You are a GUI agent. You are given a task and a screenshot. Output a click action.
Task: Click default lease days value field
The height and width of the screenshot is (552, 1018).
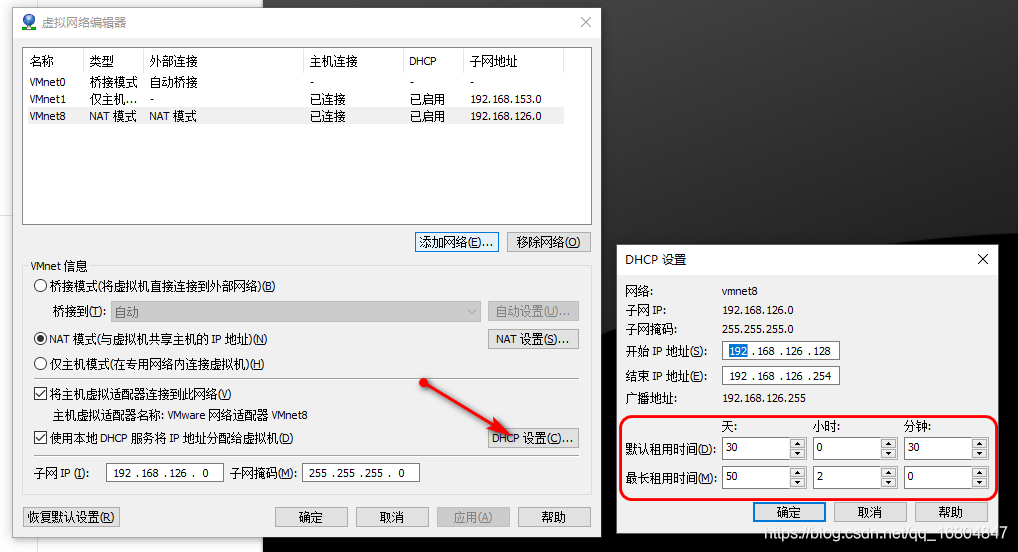(756, 448)
